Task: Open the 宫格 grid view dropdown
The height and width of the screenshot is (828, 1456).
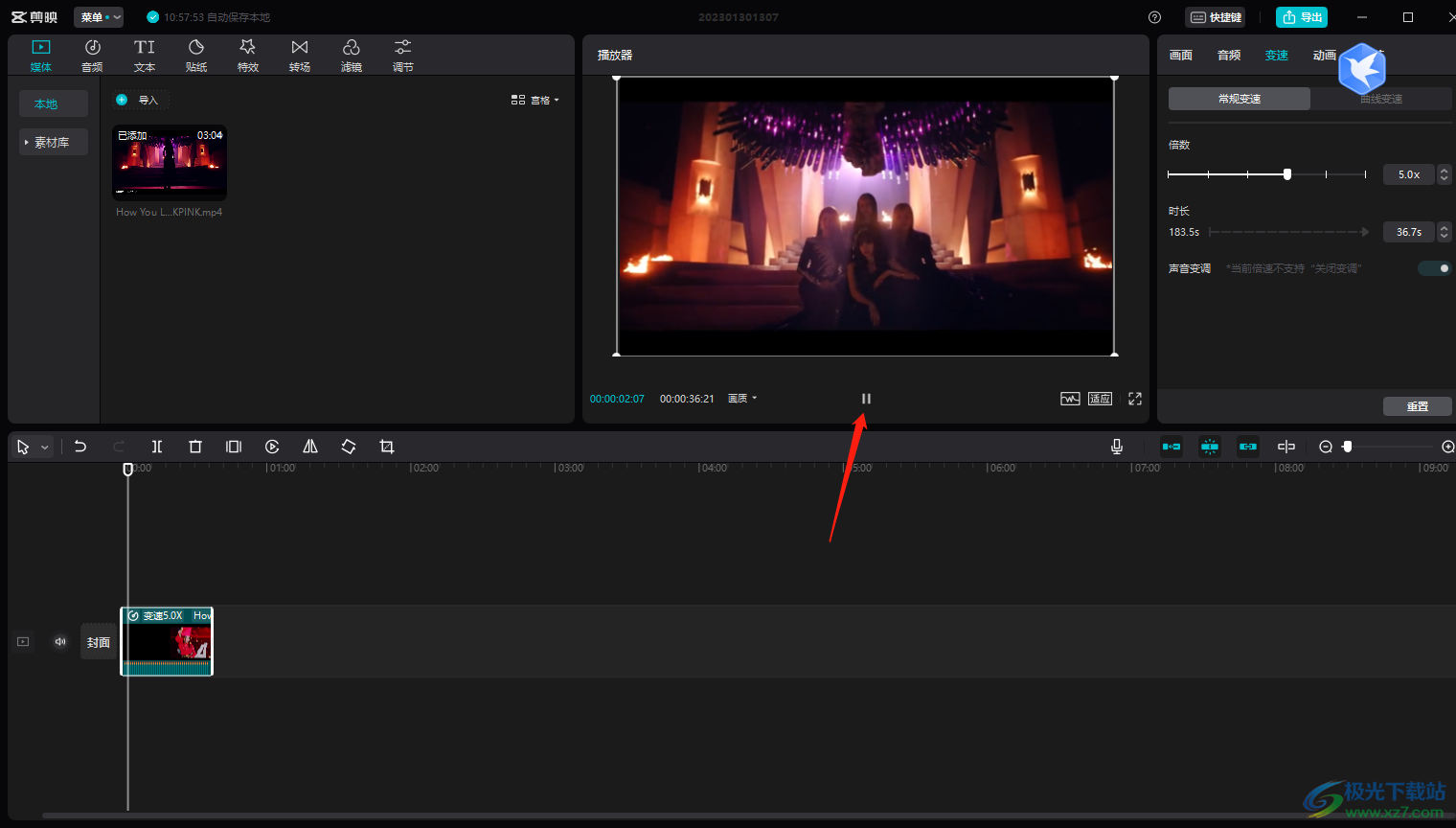Action: click(535, 100)
